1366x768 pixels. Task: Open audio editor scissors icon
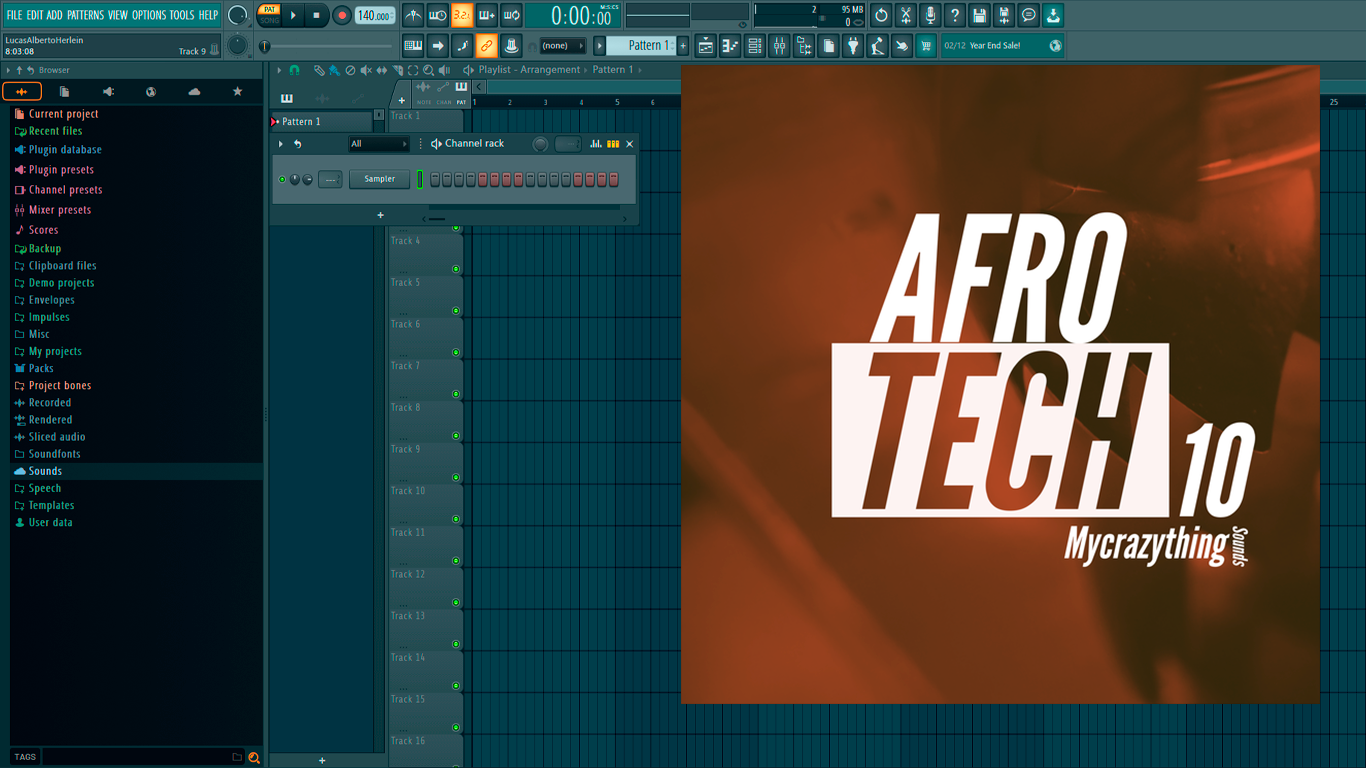click(x=906, y=15)
